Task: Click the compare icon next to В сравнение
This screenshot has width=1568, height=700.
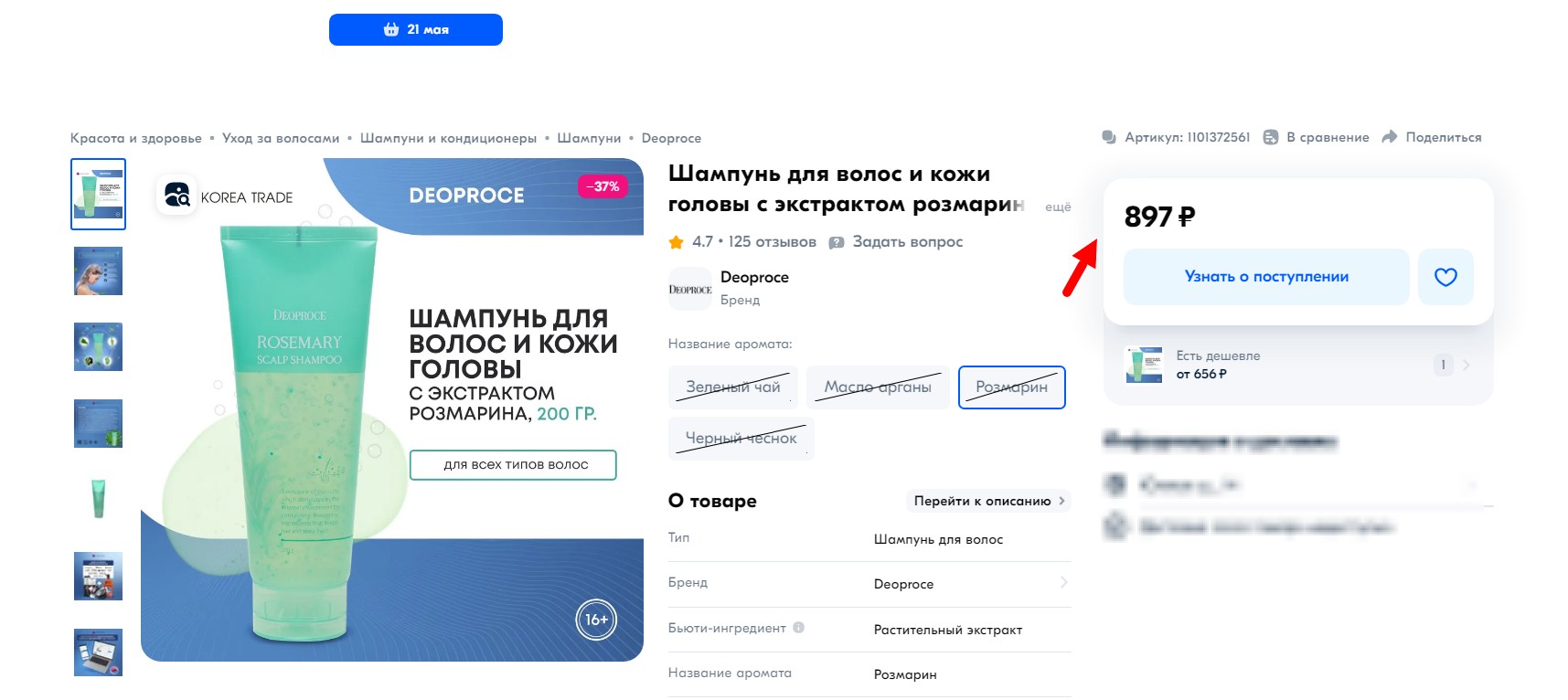Action: click(x=1271, y=137)
